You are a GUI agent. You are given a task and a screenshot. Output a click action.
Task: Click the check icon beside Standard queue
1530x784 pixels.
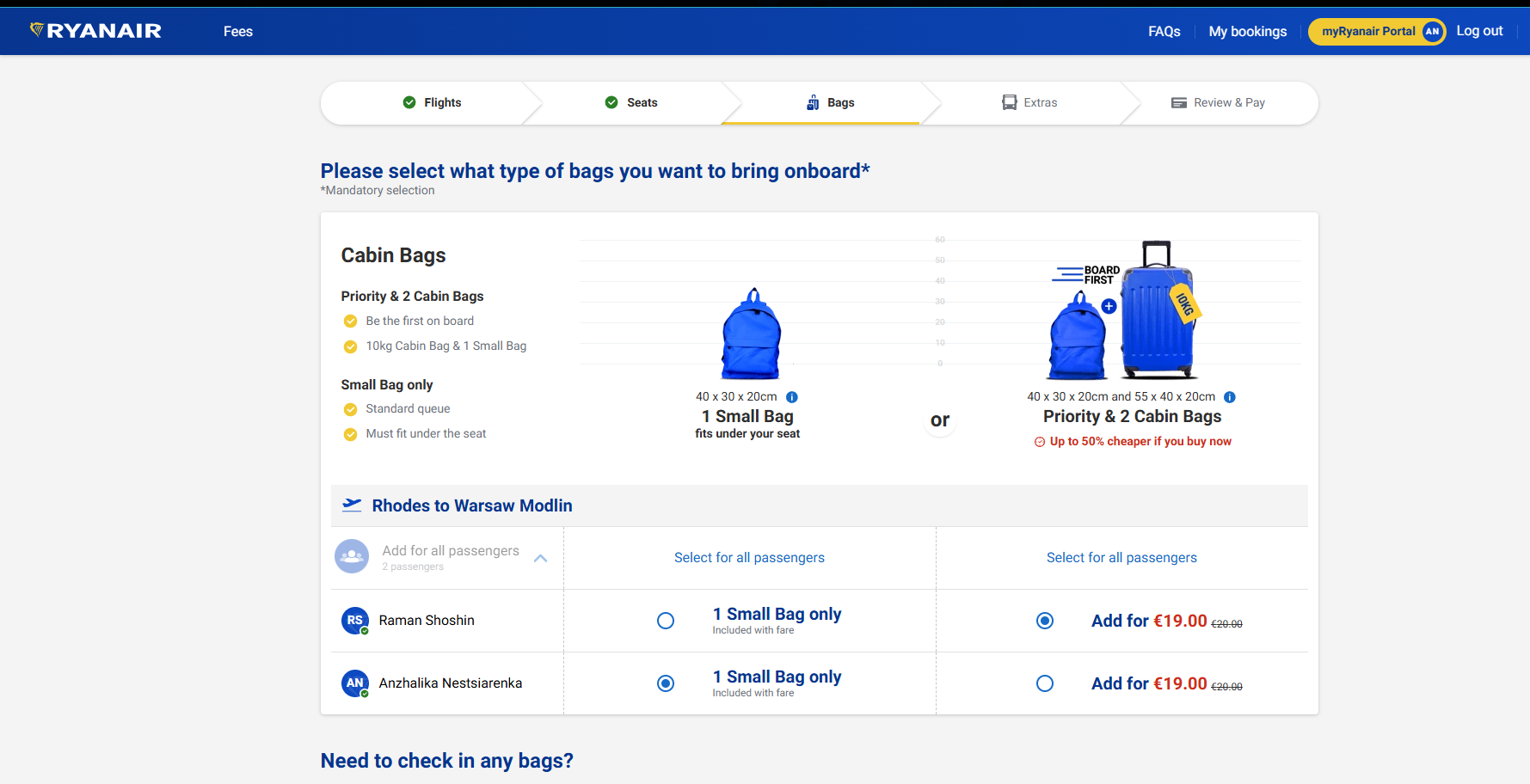(350, 409)
